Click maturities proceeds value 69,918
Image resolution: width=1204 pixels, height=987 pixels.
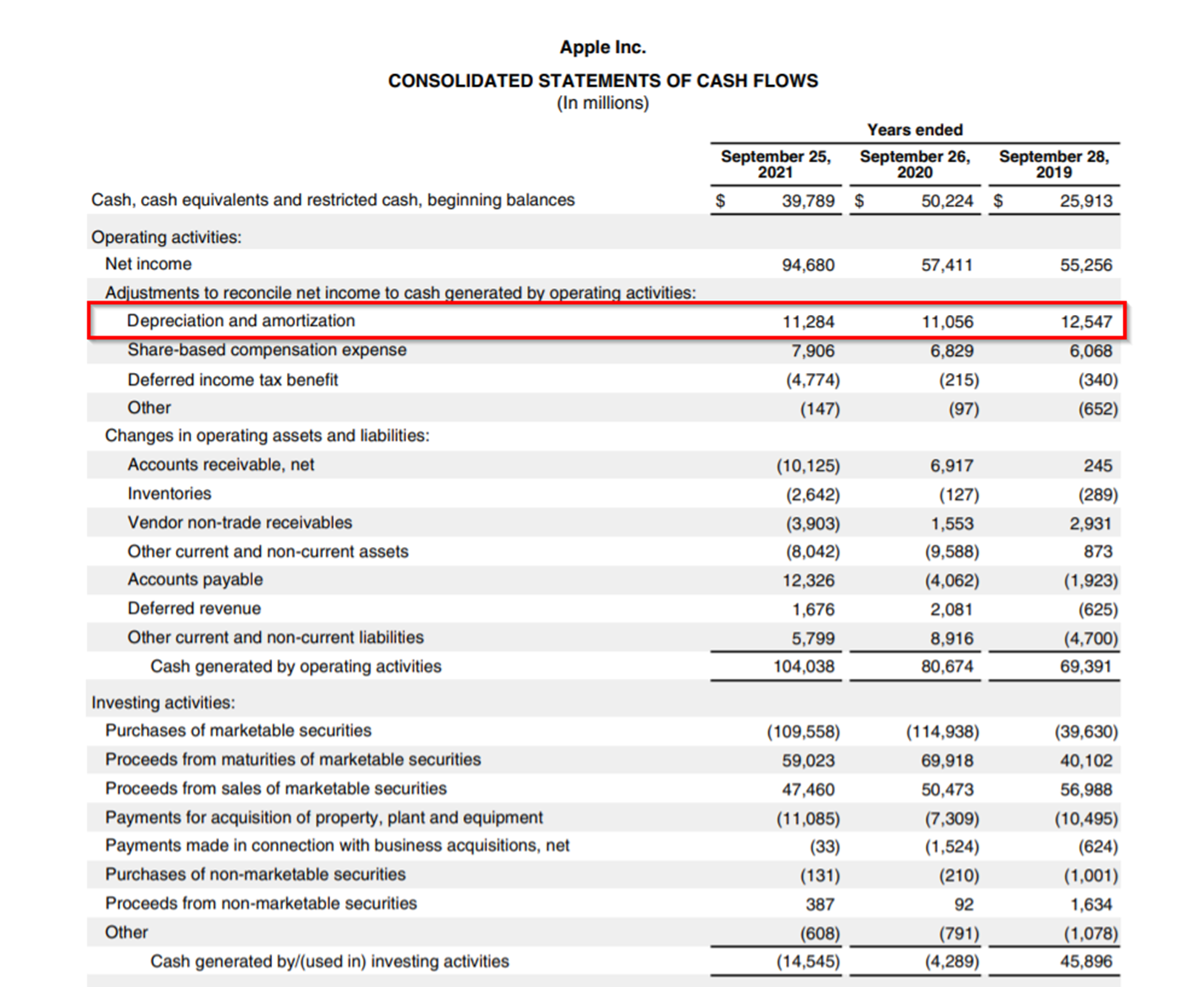click(947, 760)
